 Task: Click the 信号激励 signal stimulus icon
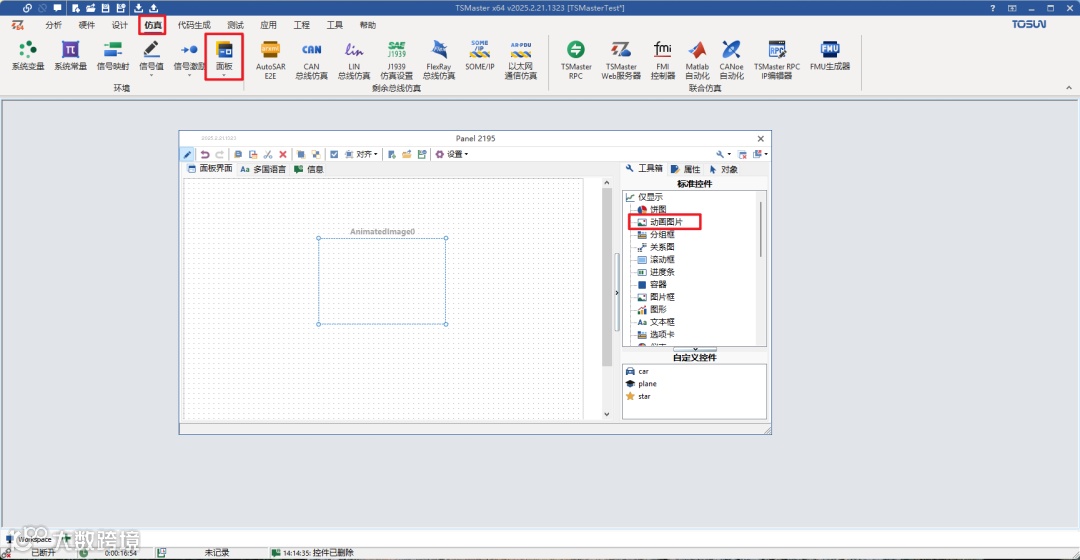189,50
